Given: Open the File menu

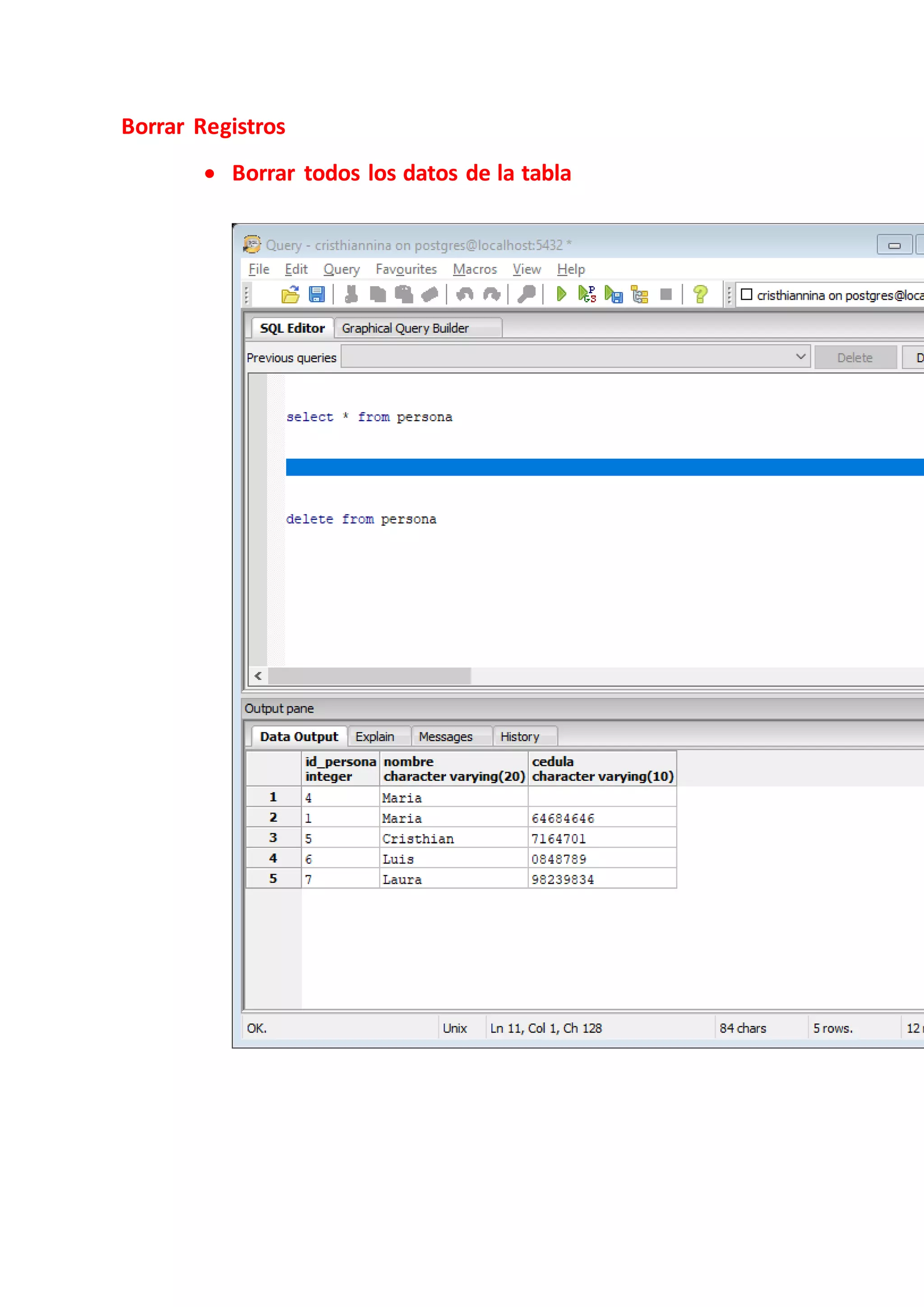Looking at the screenshot, I should (x=259, y=269).
